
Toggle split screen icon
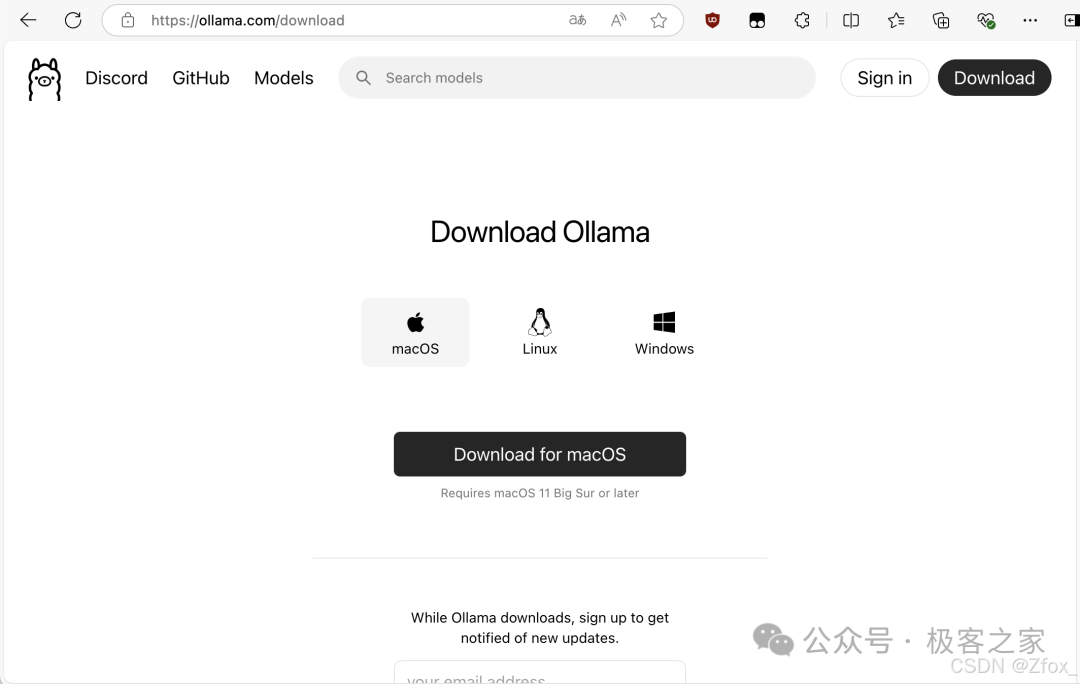851,20
